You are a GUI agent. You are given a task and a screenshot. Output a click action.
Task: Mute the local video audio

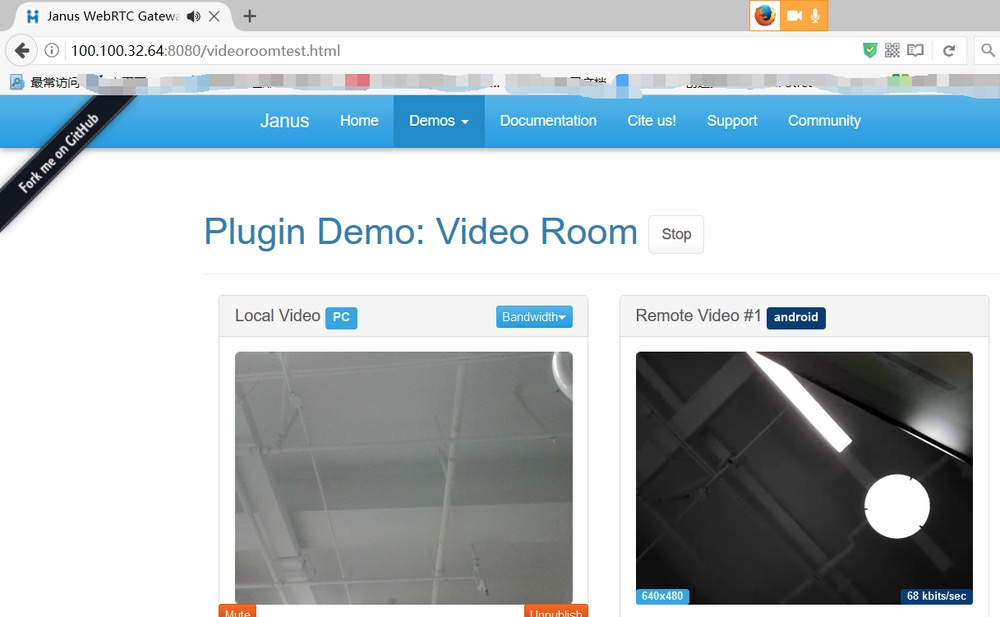[x=237, y=611]
